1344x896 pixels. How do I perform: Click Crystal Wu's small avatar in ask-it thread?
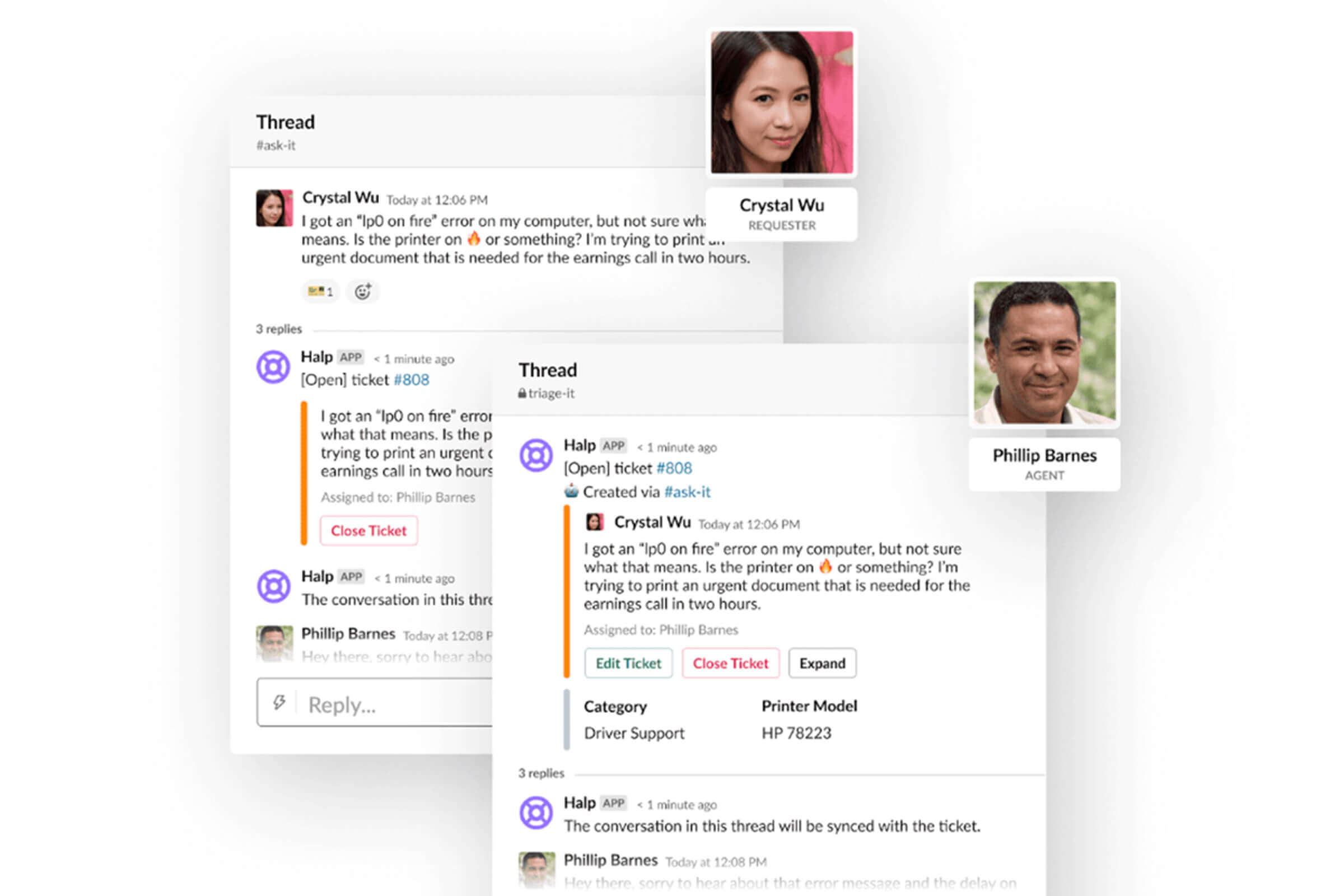click(274, 208)
